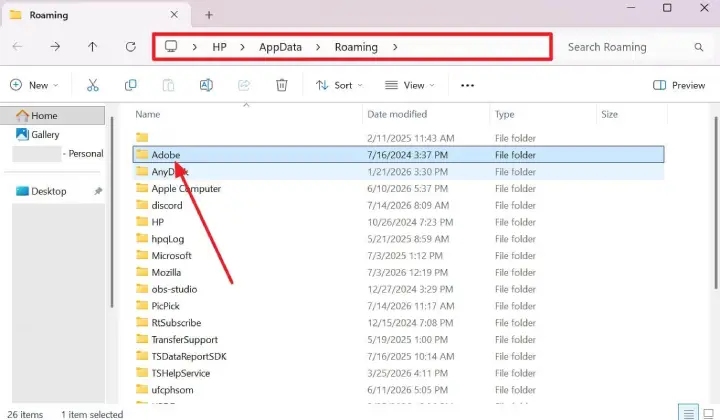Select the Microsoft folder
Viewport: 720px width, 420px height.
coord(398,255)
